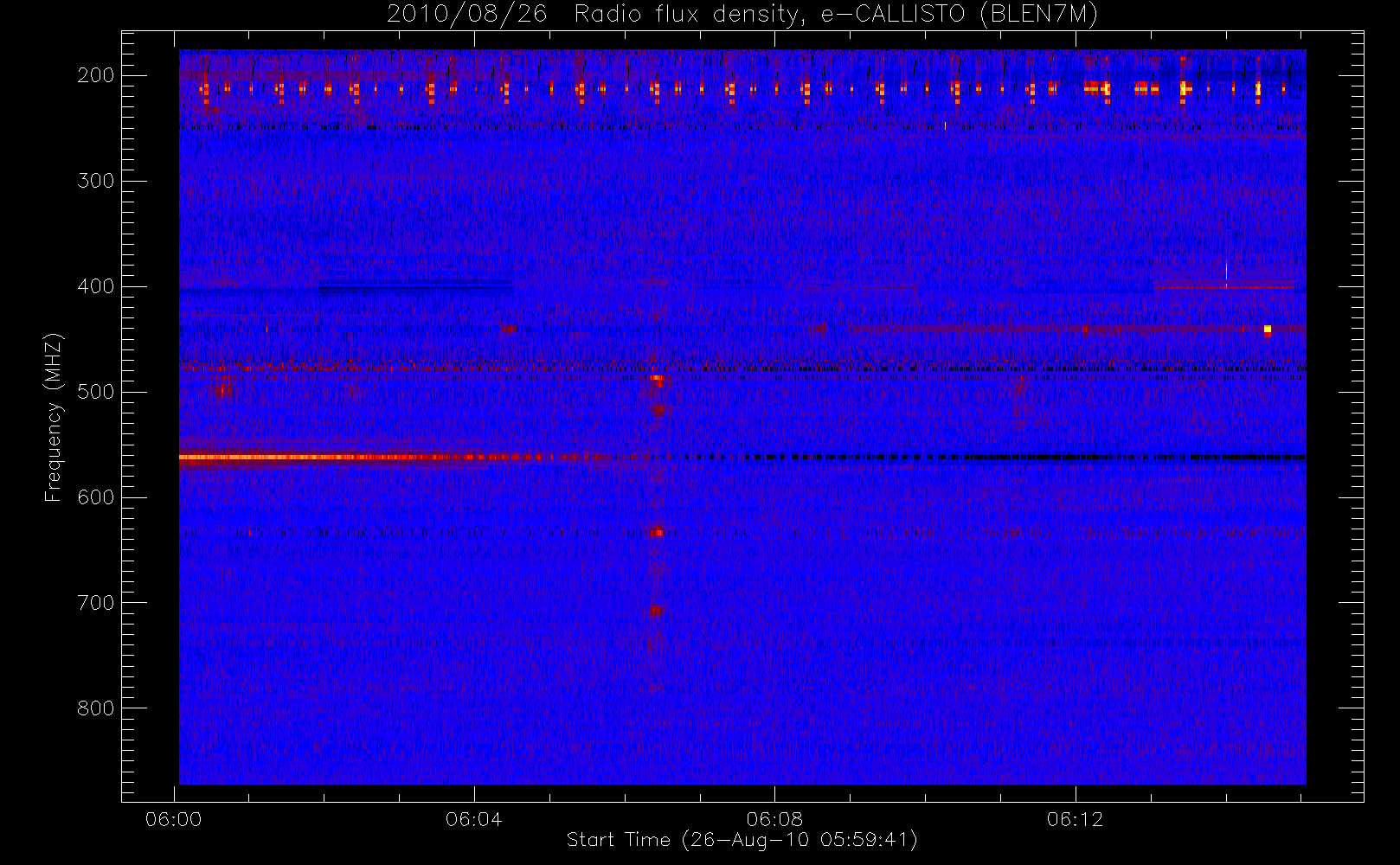Click the 06:00 time tick label
The image size is (1400, 865).
(174, 819)
